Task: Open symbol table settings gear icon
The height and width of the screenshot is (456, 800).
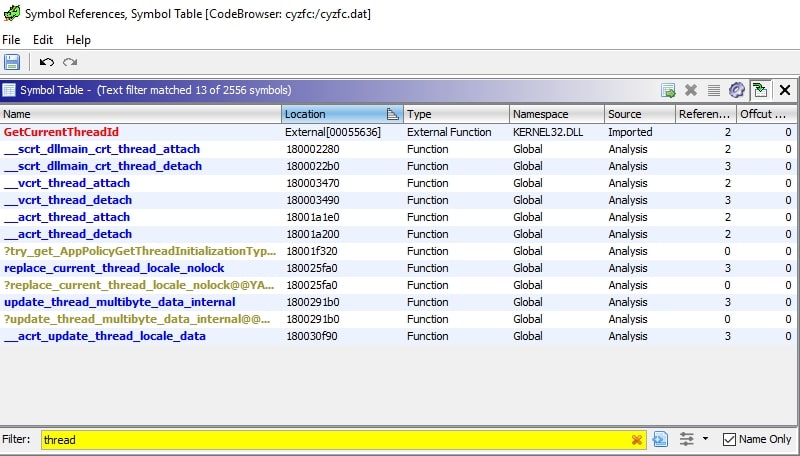Action: click(737, 90)
